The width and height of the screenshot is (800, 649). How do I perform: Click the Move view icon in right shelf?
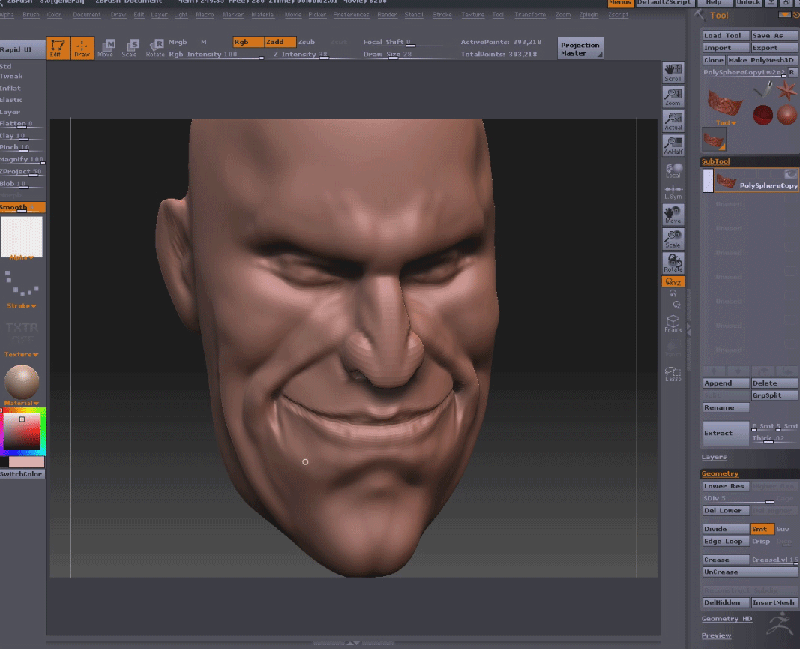coord(673,215)
